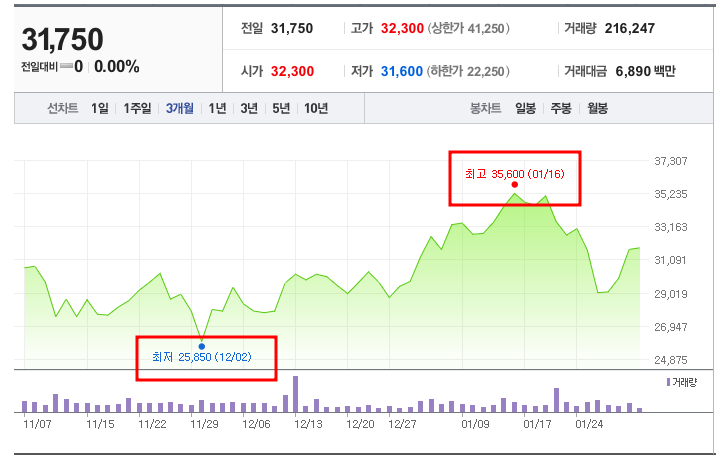Click 전일 value 31,750 in top row
The image size is (716, 455).
point(292,28)
